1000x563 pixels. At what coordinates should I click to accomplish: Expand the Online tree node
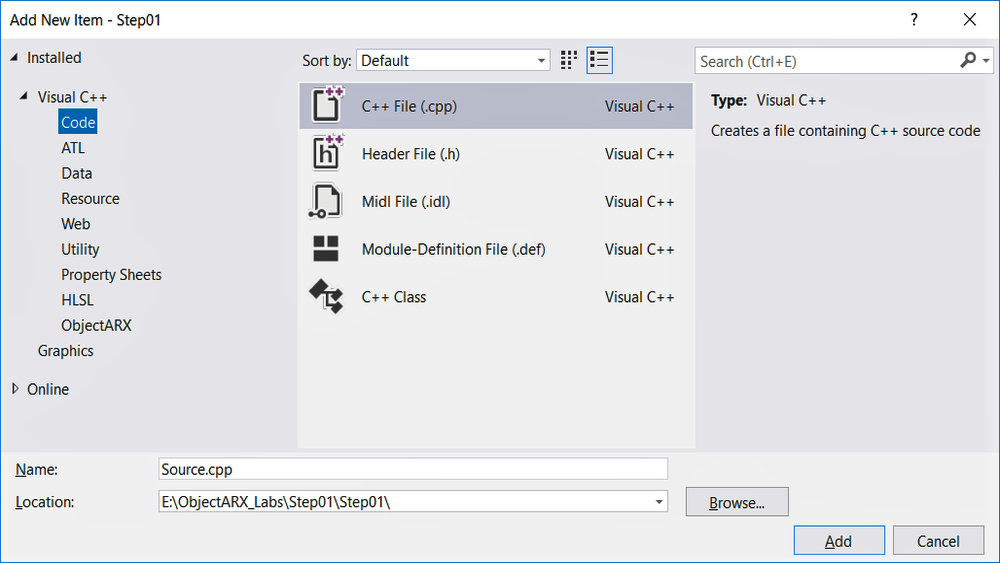(x=15, y=388)
